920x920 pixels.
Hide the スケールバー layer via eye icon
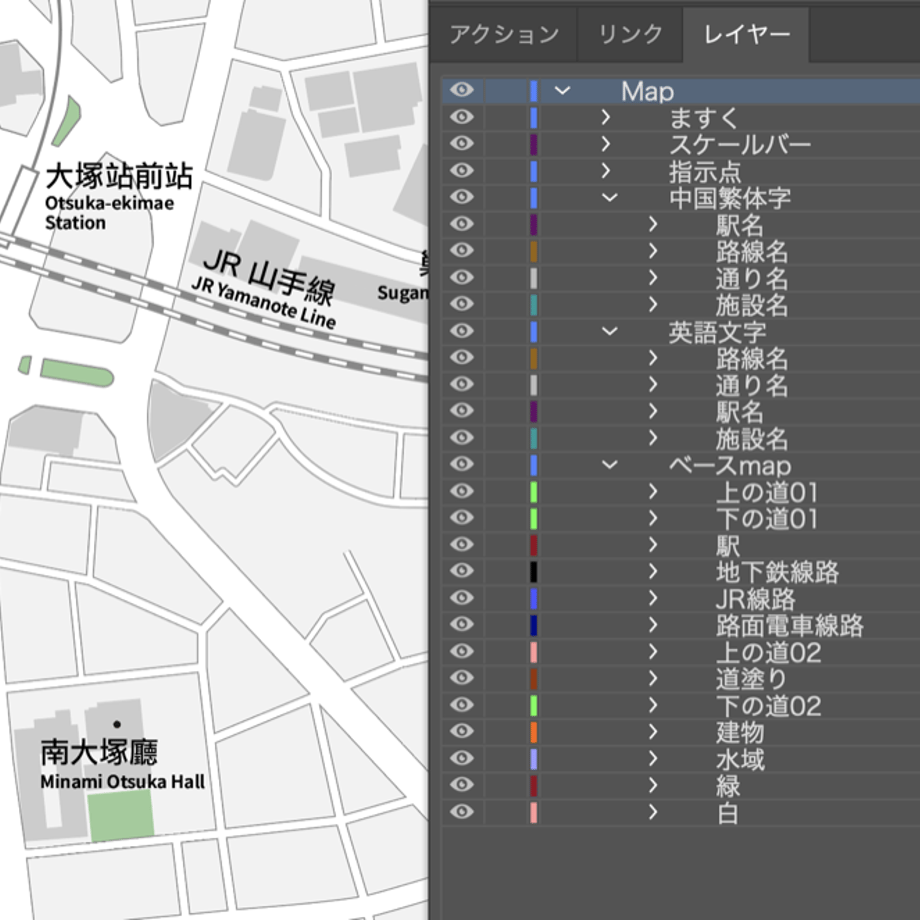462,144
